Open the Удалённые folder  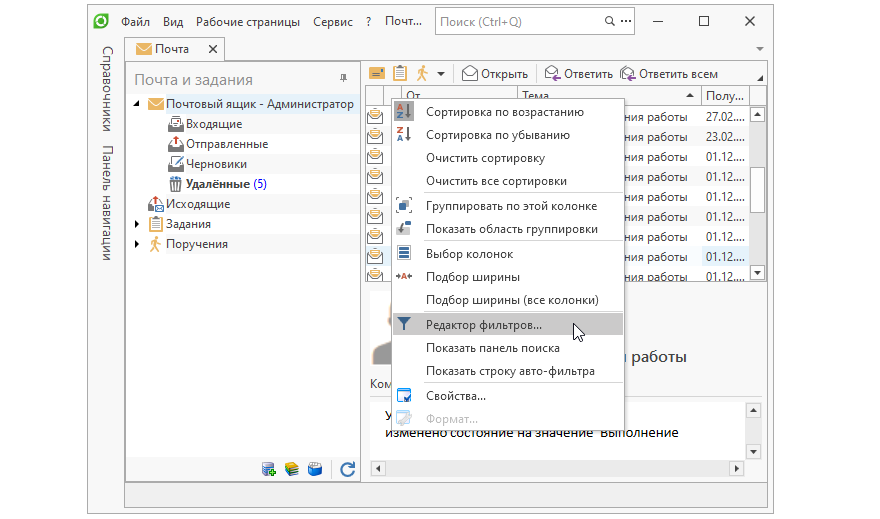click(218, 184)
